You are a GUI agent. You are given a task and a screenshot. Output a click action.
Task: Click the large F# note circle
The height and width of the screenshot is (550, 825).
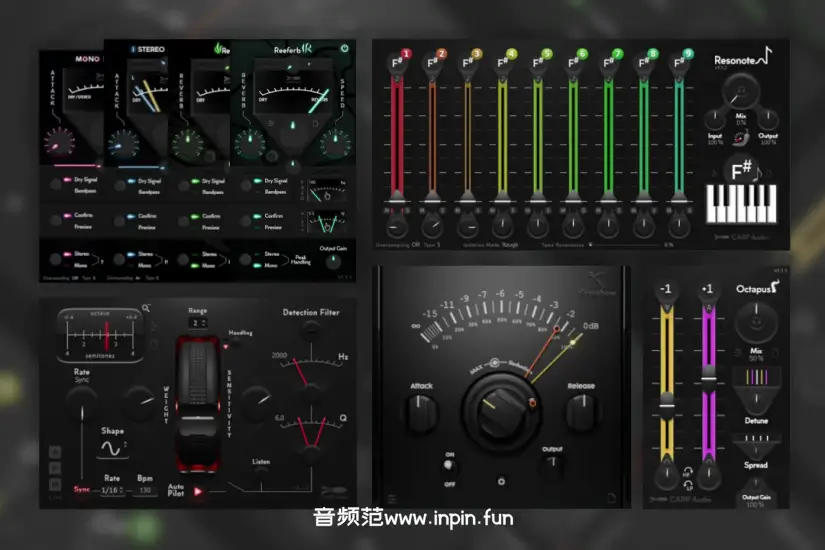[x=742, y=170]
